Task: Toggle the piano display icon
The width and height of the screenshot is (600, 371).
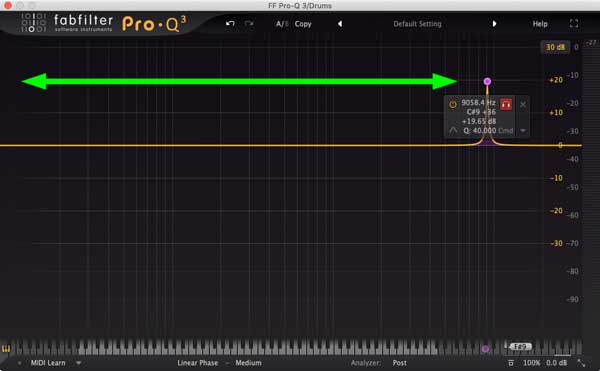Action: (6, 348)
